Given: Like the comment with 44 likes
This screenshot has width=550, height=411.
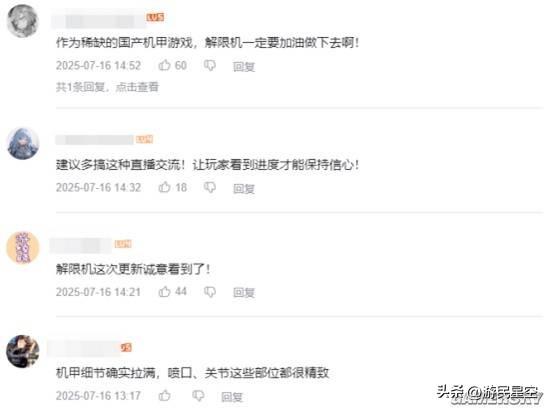Looking at the screenshot, I should pyautogui.click(x=165, y=291).
